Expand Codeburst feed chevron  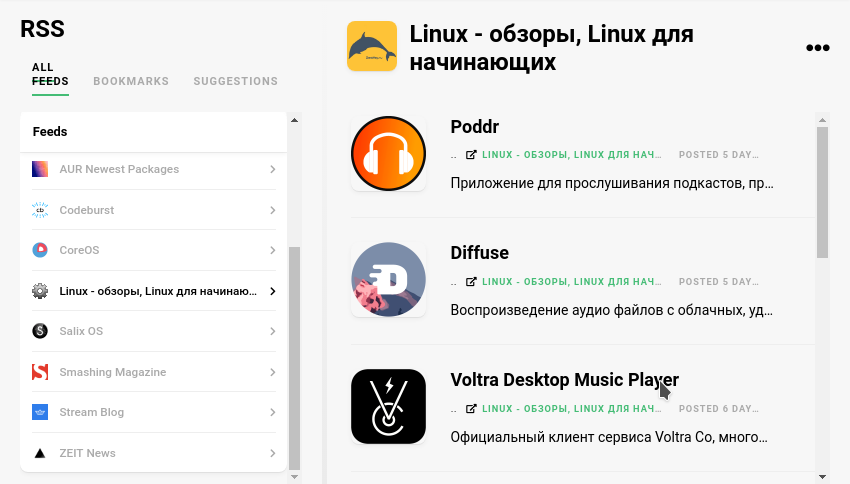click(273, 210)
